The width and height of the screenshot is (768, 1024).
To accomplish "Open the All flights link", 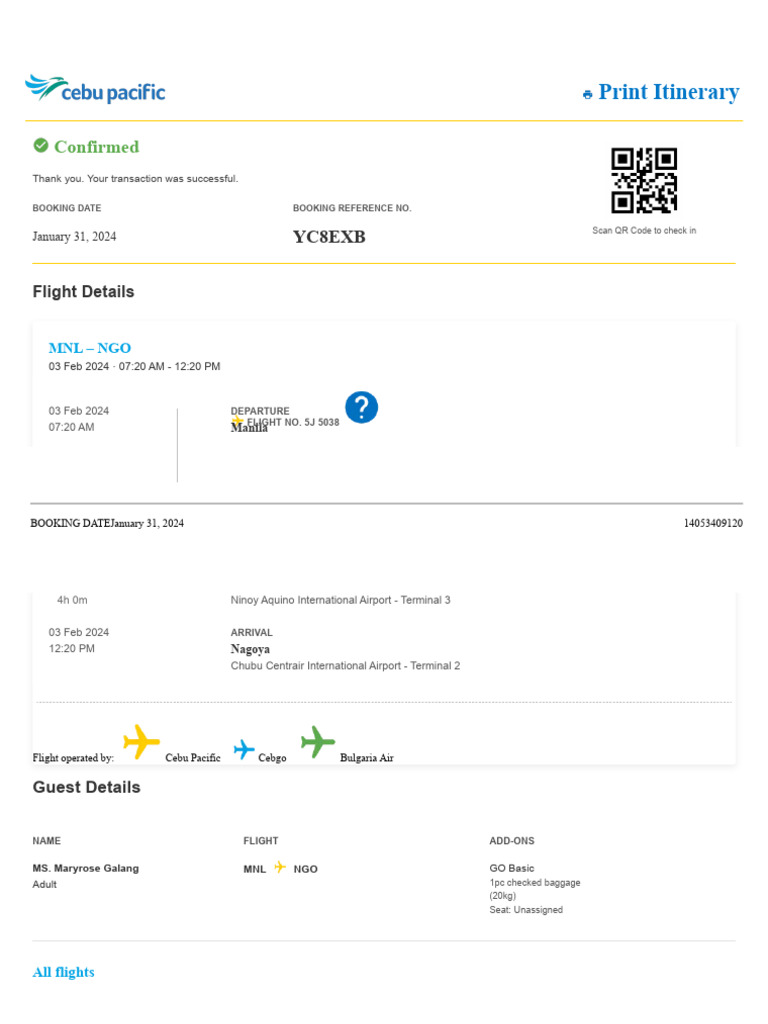I will tap(63, 972).
